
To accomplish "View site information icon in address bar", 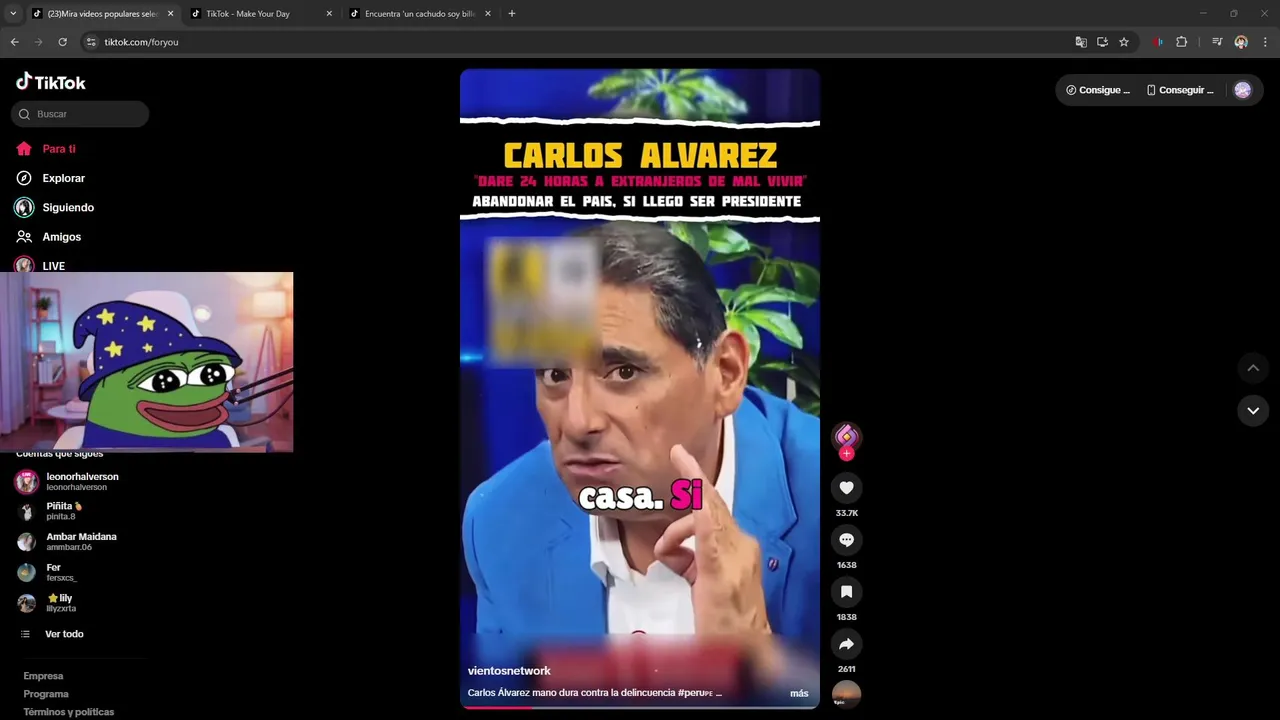I will click(x=91, y=42).
